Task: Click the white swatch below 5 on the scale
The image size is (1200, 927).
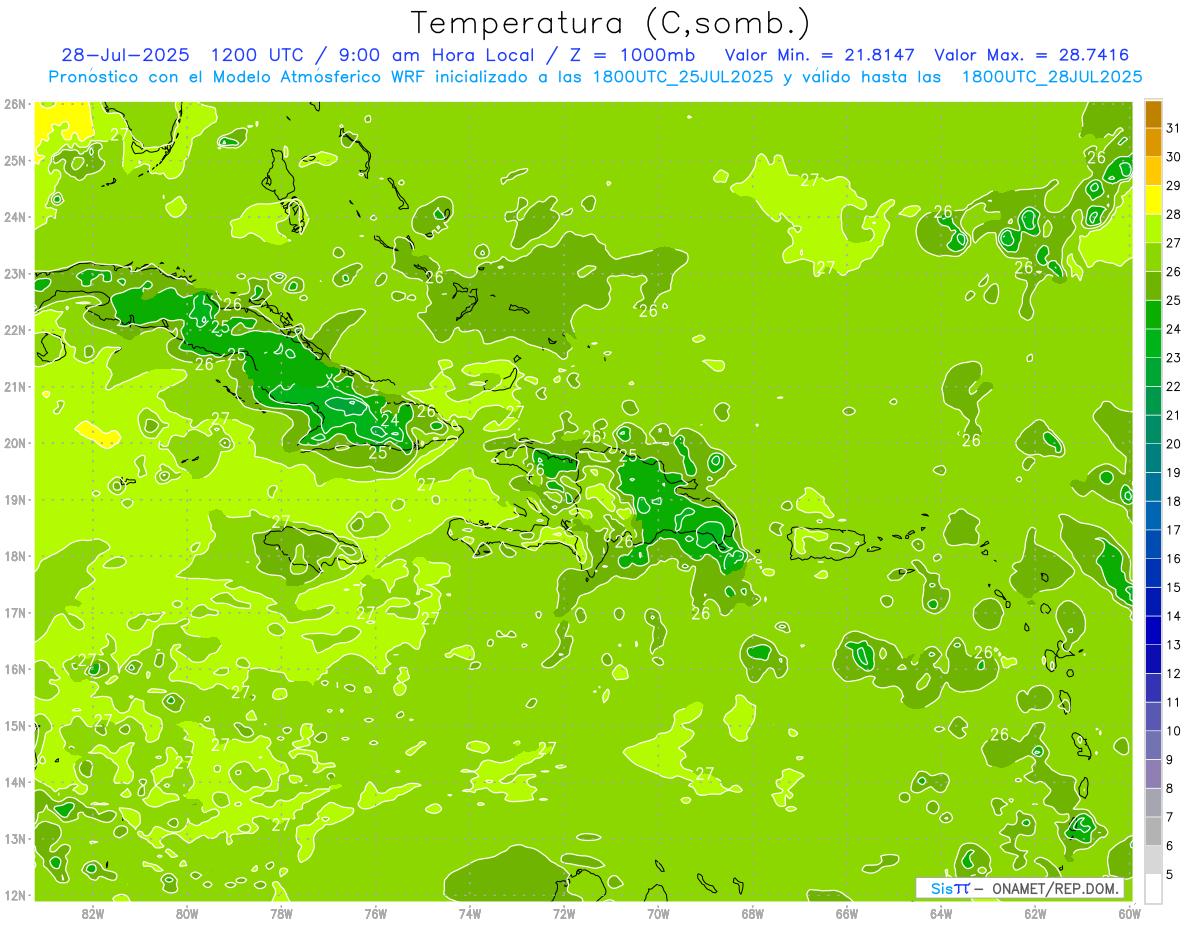Action: coord(1154,888)
